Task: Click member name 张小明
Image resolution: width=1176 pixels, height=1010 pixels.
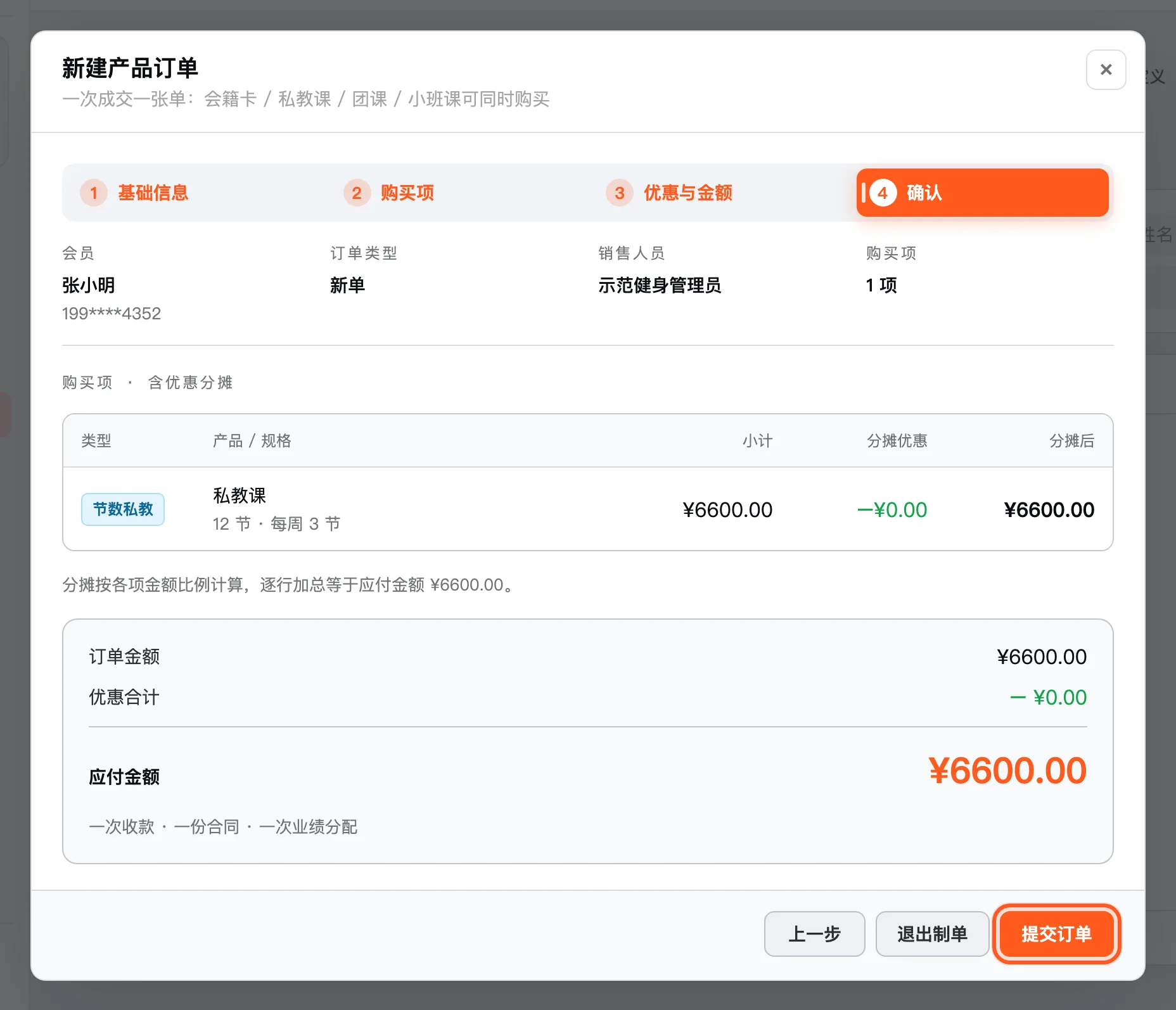Action: [89, 285]
